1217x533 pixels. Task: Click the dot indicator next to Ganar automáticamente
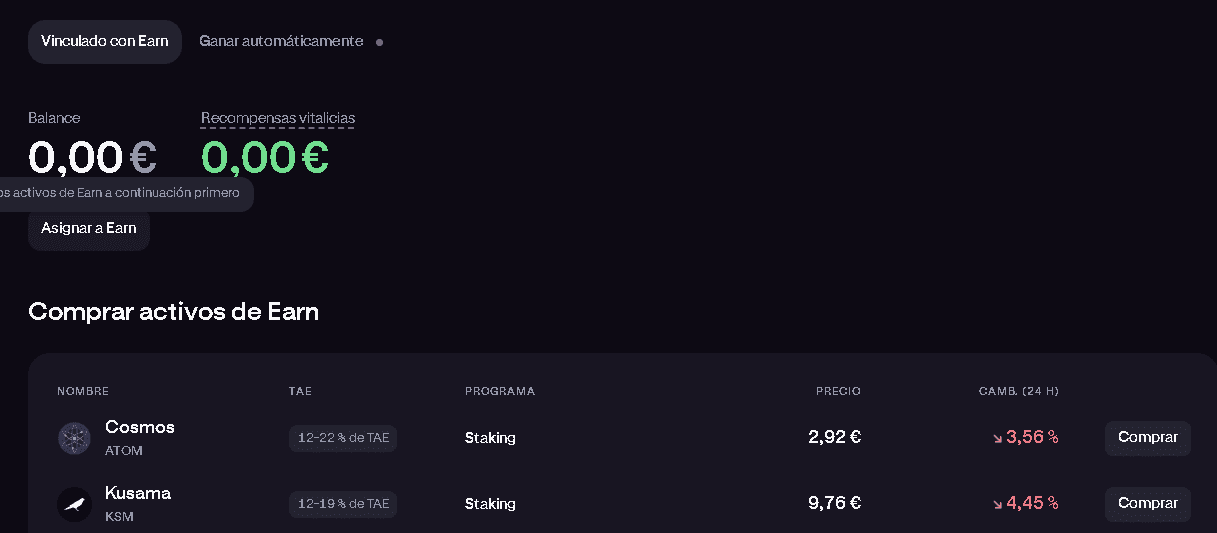point(379,42)
